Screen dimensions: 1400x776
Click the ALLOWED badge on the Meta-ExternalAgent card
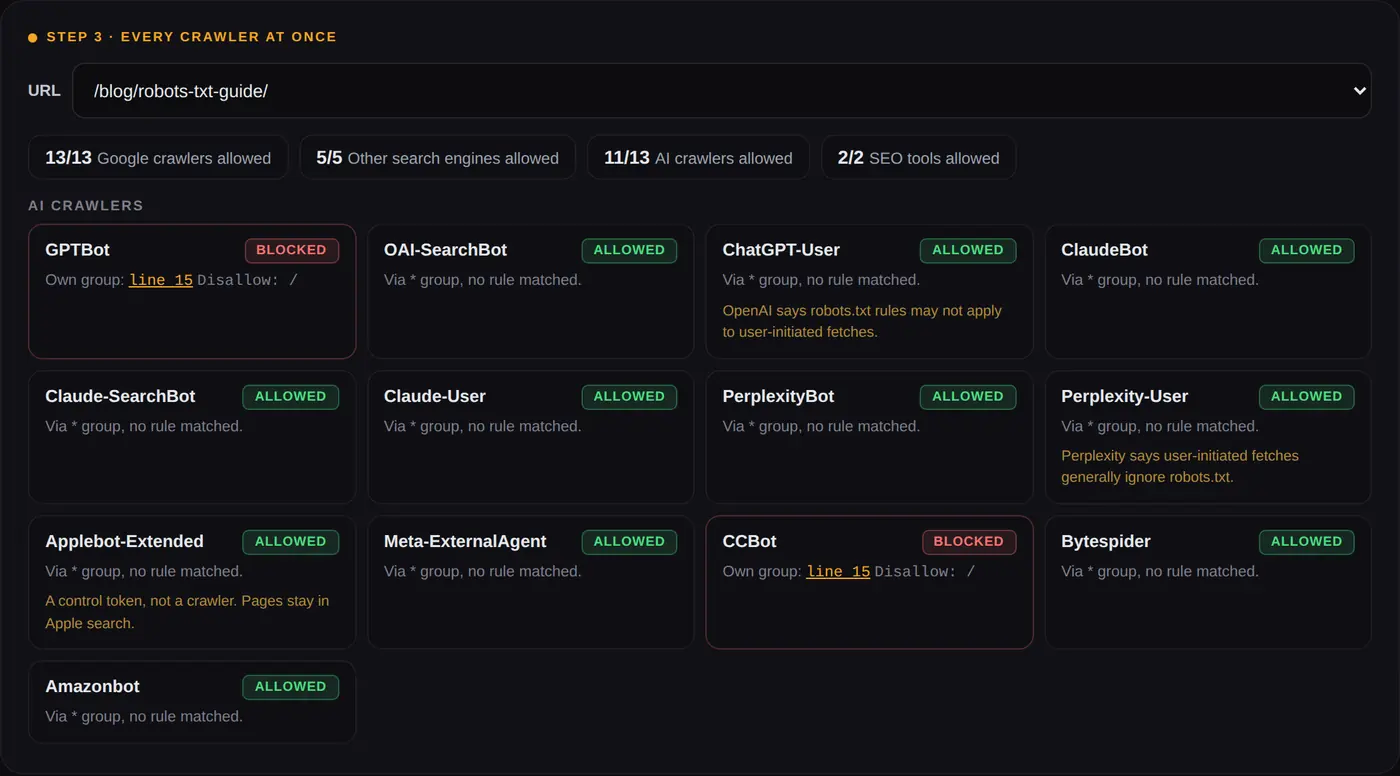tap(629, 541)
